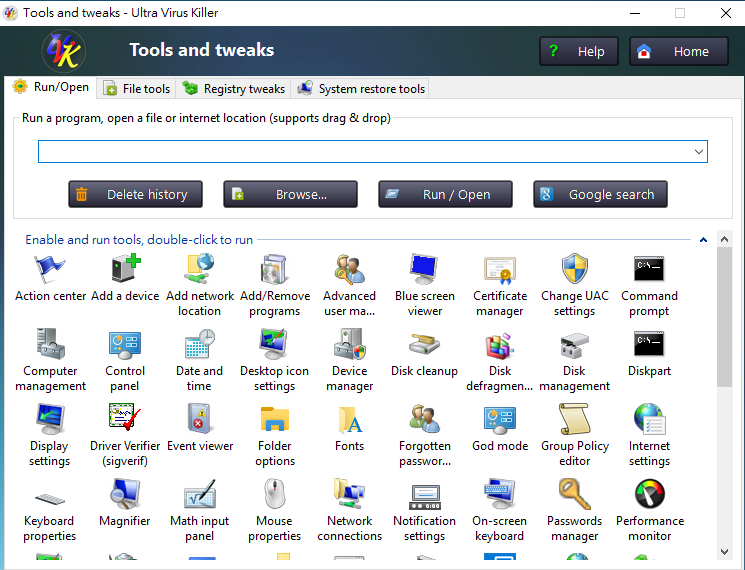Click scrollbar up arrow in tools list
Screen dimensions: 745x570
tap(724, 239)
